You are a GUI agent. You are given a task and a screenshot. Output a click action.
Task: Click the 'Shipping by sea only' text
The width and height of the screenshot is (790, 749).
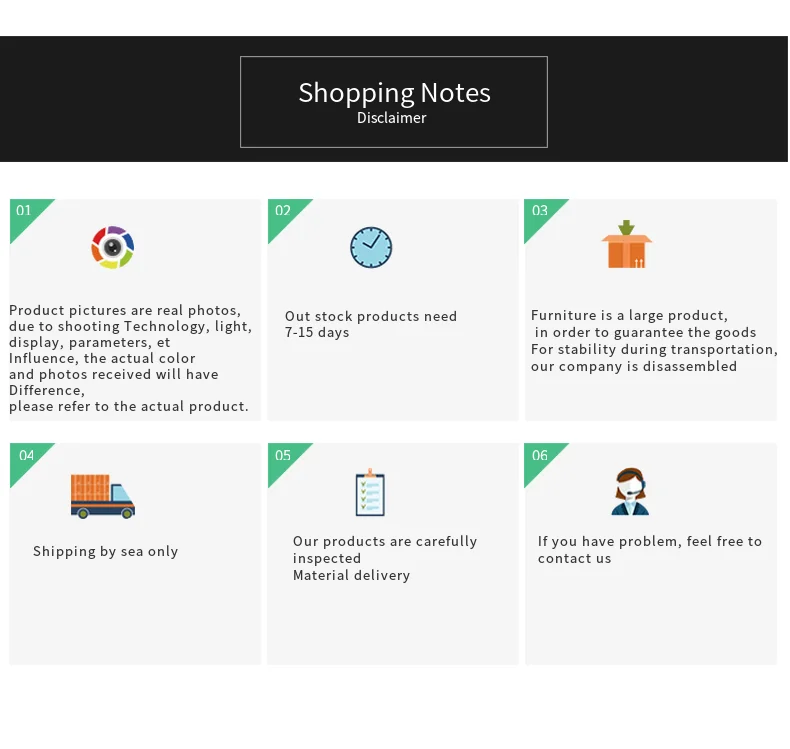105,552
